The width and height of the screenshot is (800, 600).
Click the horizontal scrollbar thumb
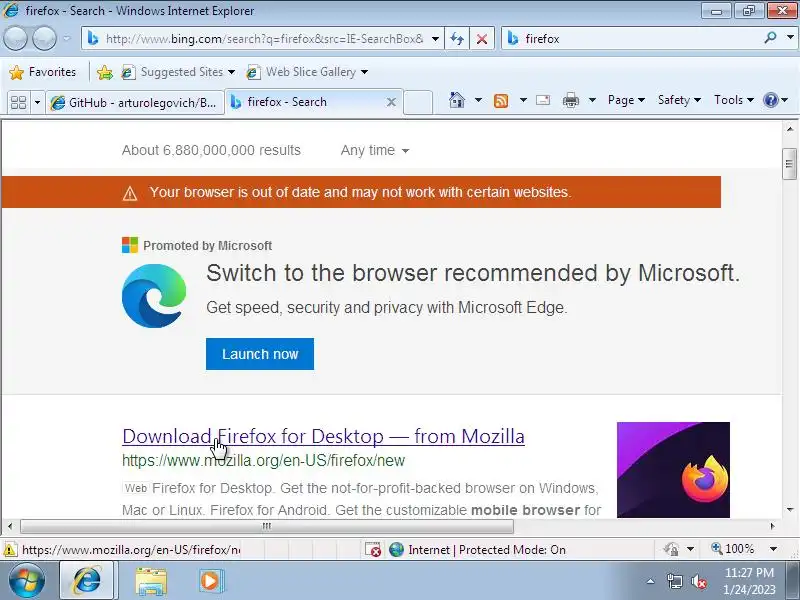(267, 526)
